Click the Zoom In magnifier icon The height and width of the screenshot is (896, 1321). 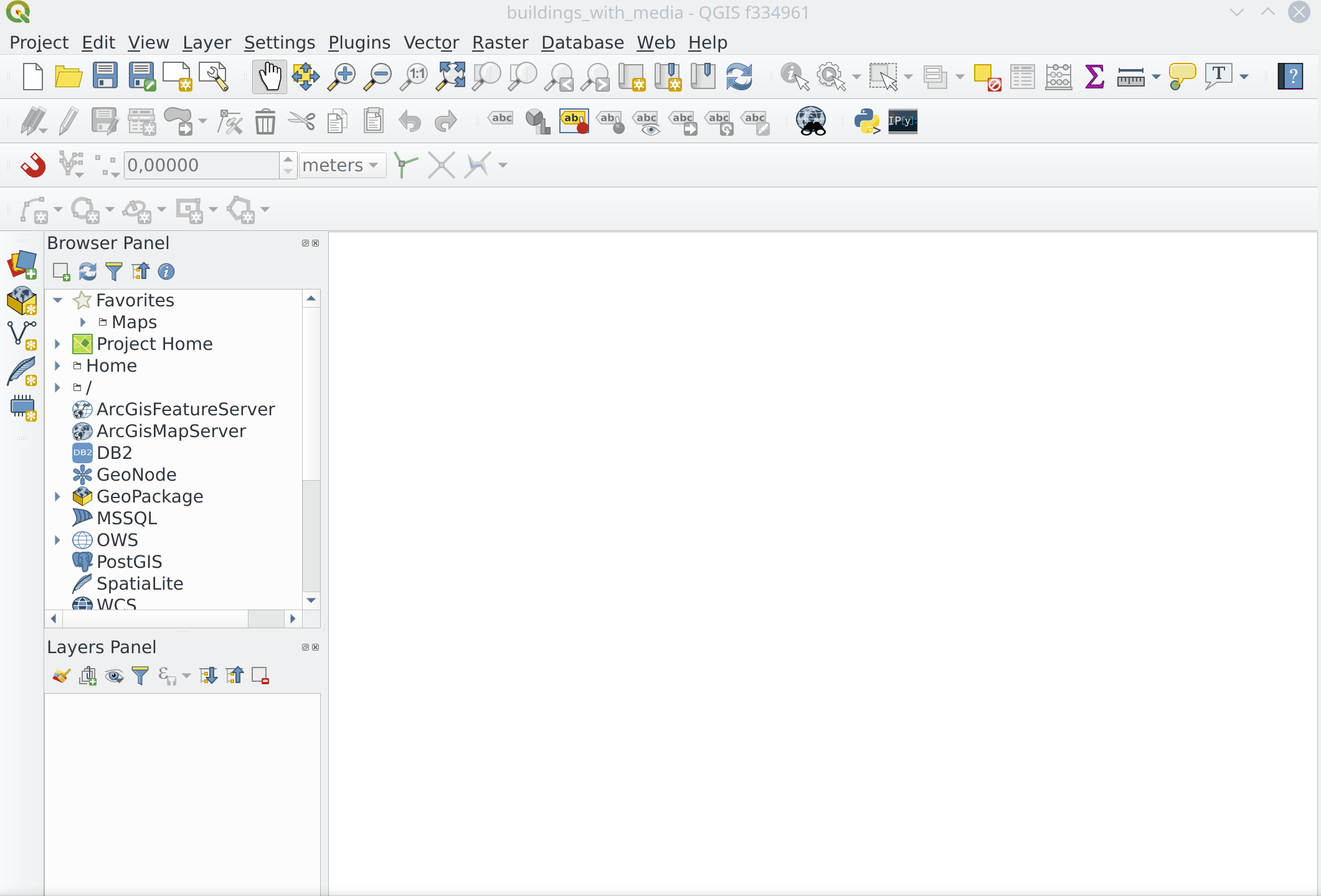click(x=342, y=77)
